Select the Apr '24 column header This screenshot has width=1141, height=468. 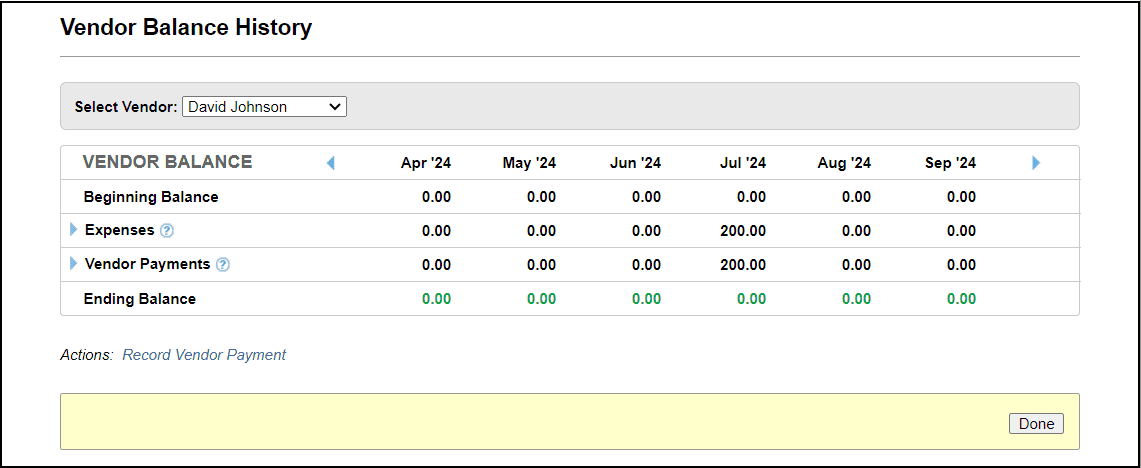[426, 163]
